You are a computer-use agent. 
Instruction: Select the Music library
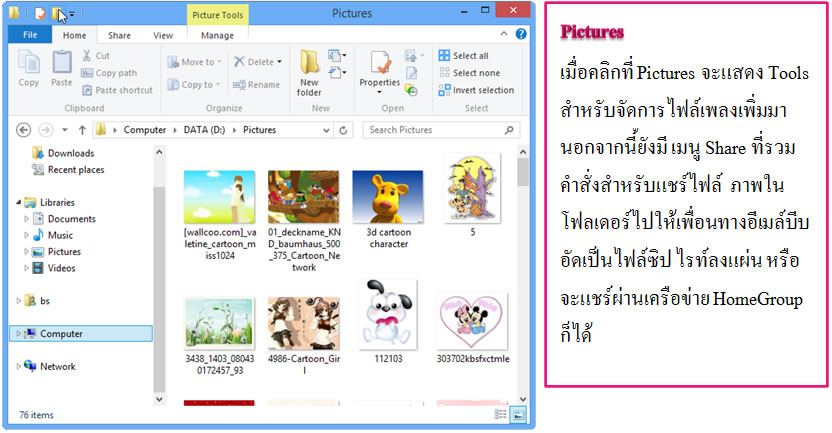(x=53, y=235)
